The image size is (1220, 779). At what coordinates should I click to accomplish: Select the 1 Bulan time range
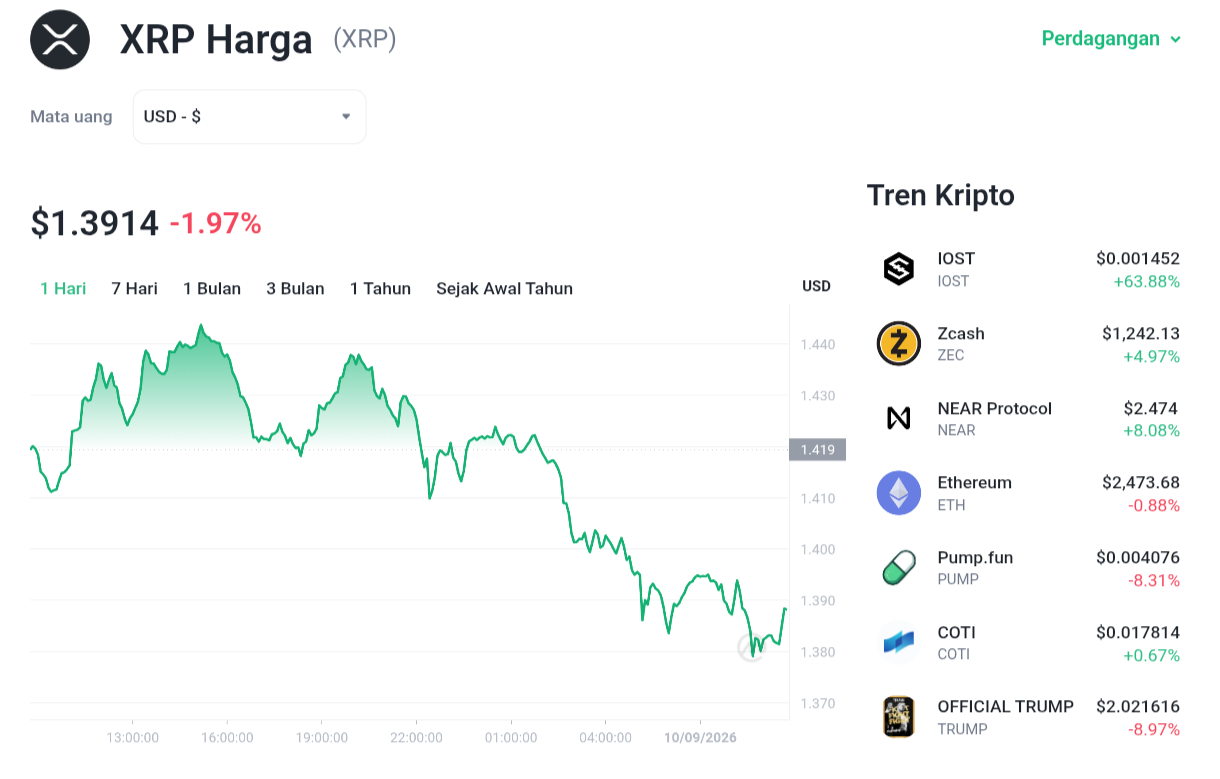[212, 289]
